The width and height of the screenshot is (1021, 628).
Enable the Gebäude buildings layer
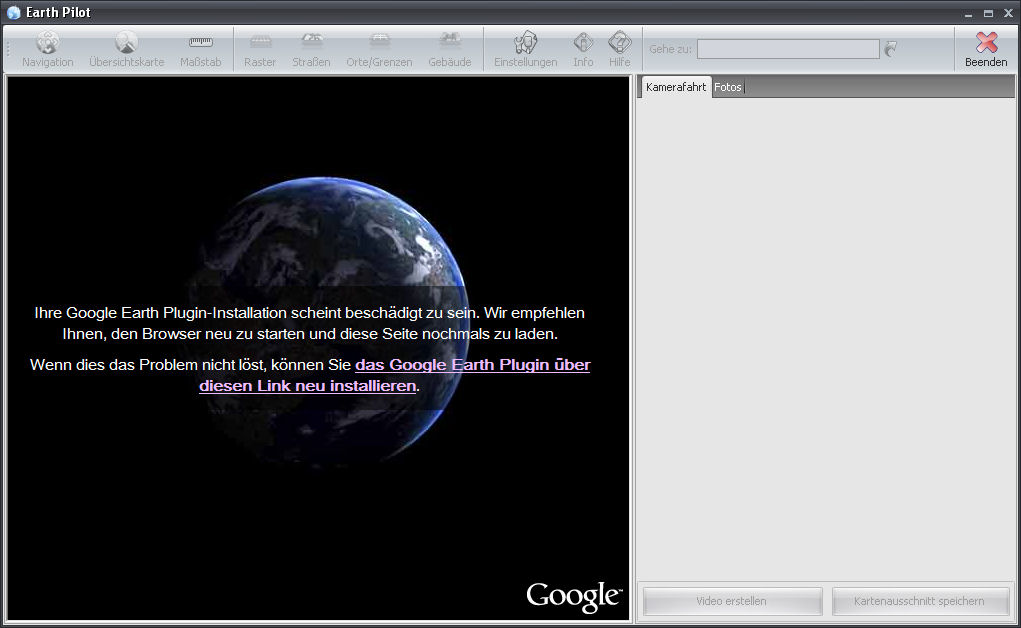(x=449, y=48)
